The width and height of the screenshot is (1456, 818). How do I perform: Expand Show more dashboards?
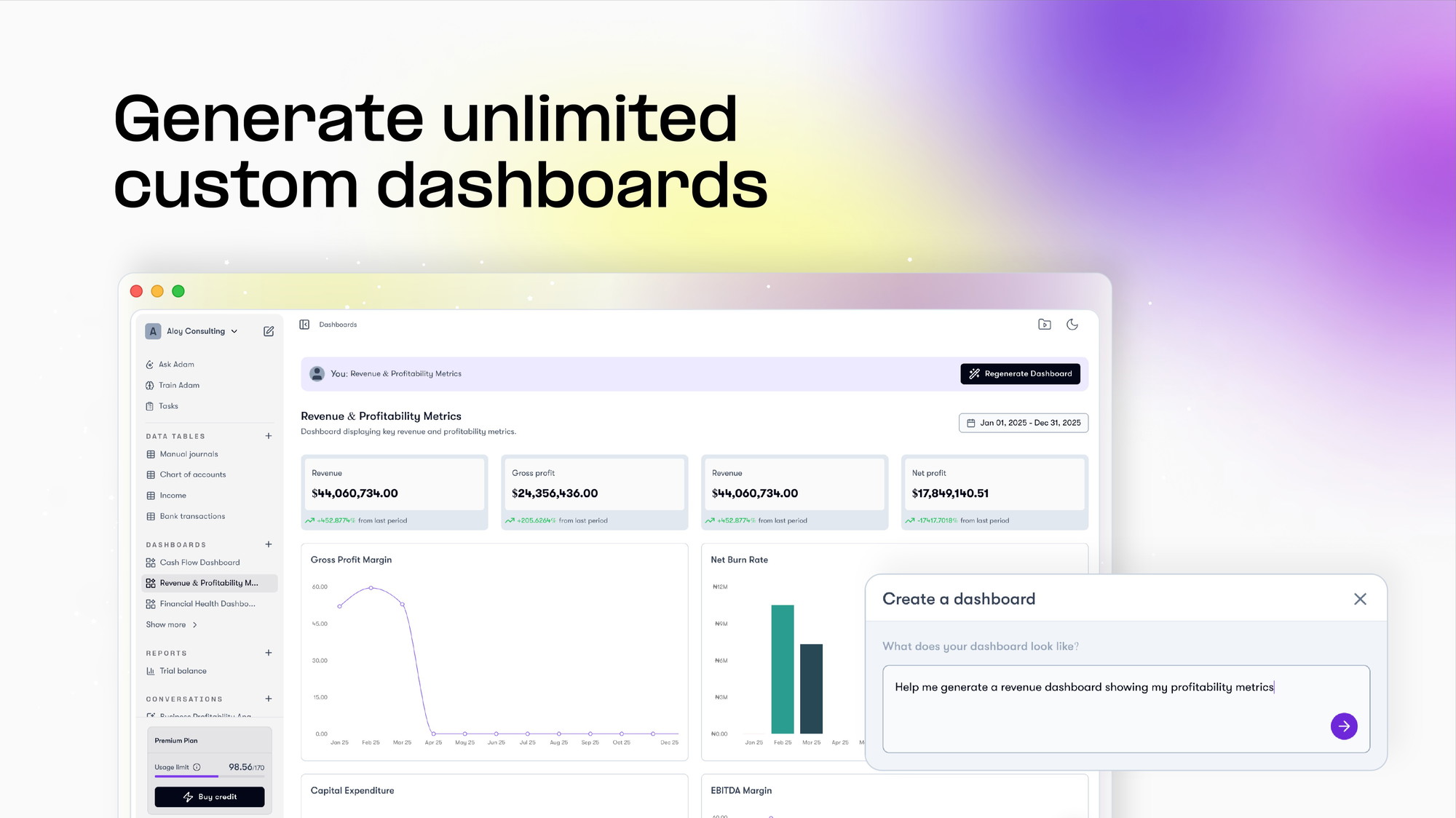172,624
